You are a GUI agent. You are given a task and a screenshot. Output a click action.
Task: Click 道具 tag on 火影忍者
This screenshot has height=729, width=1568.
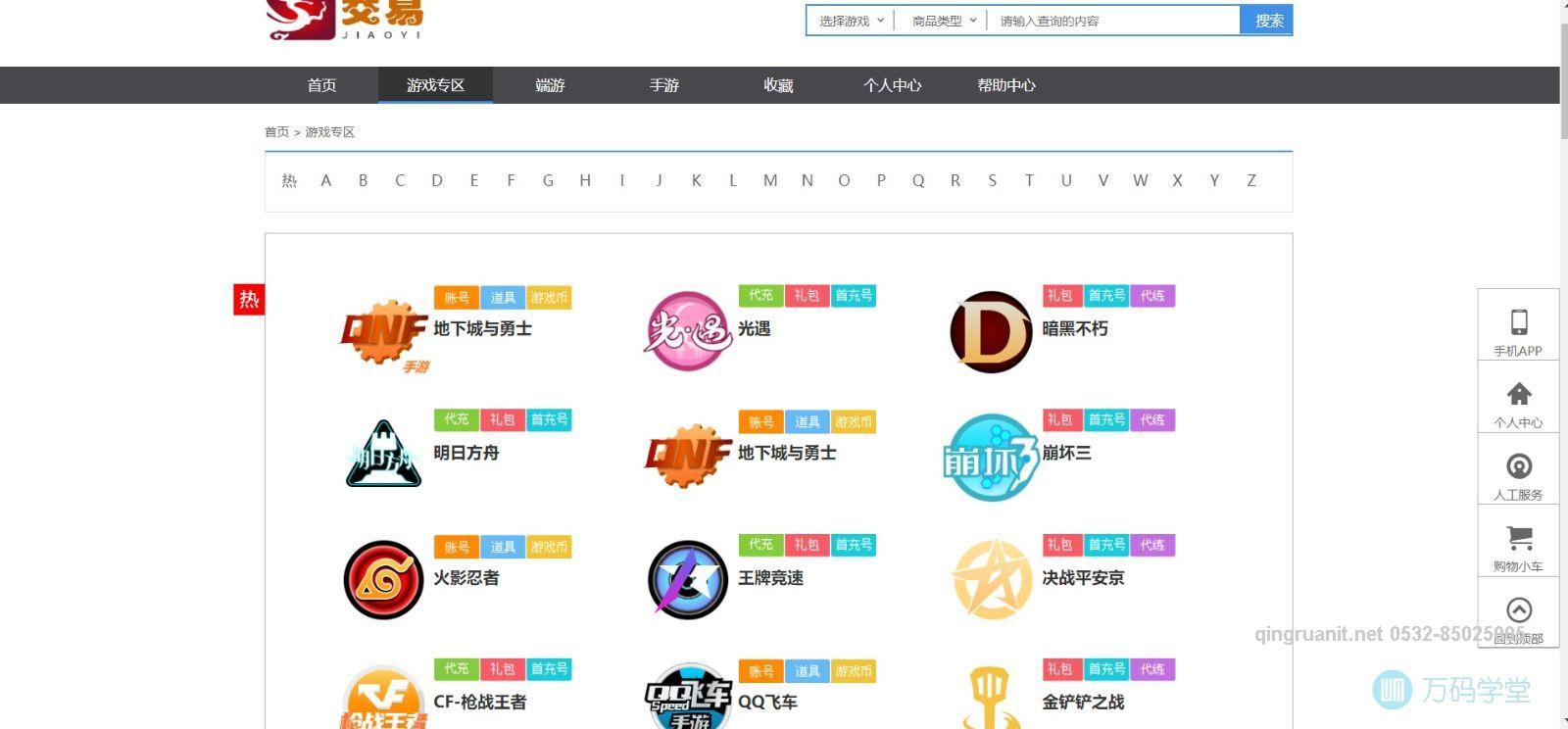(x=503, y=547)
